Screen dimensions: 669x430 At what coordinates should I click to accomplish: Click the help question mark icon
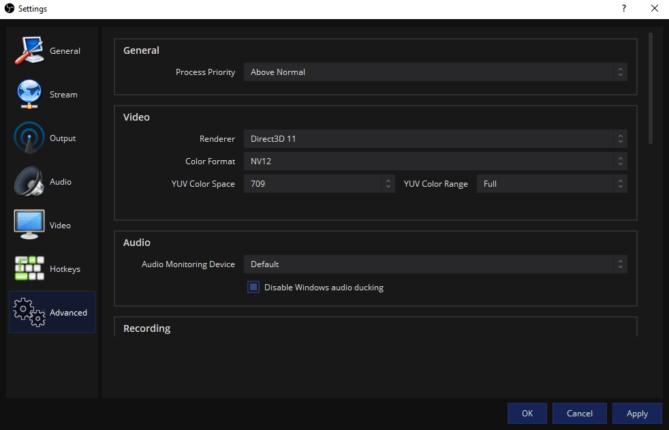624,9
